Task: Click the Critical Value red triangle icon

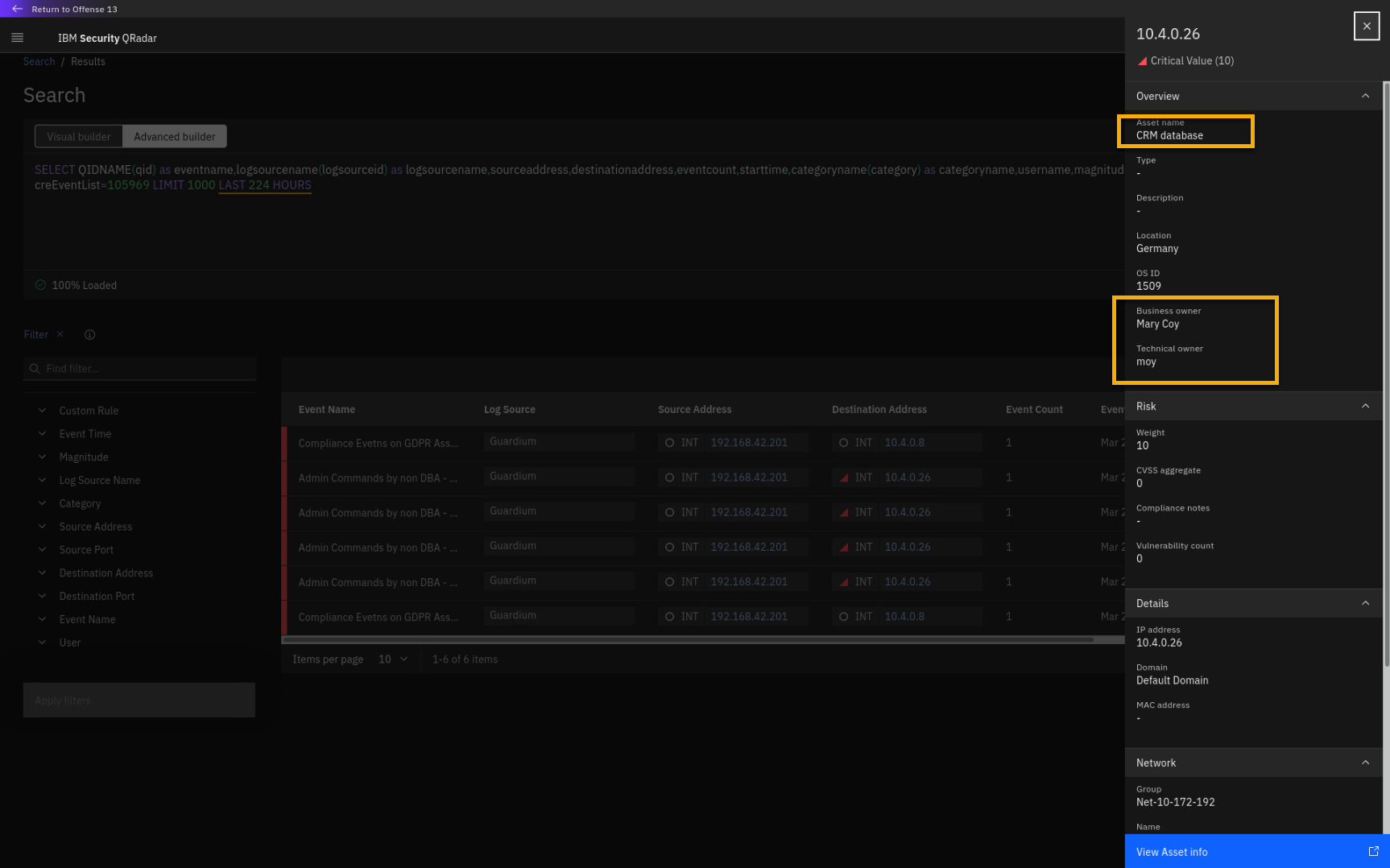Action: (x=1142, y=61)
